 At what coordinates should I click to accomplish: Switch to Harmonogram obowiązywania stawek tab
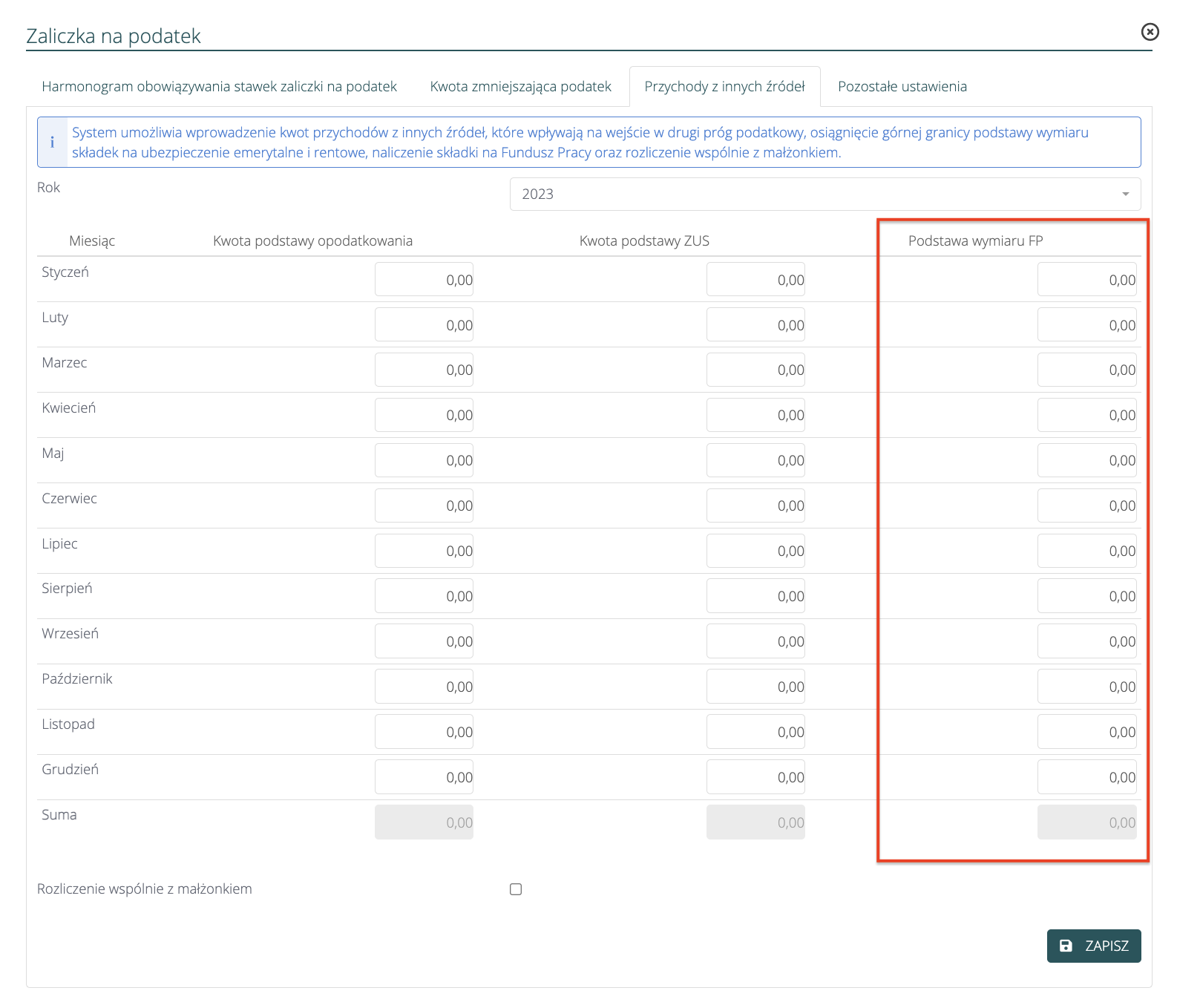click(219, 87)
